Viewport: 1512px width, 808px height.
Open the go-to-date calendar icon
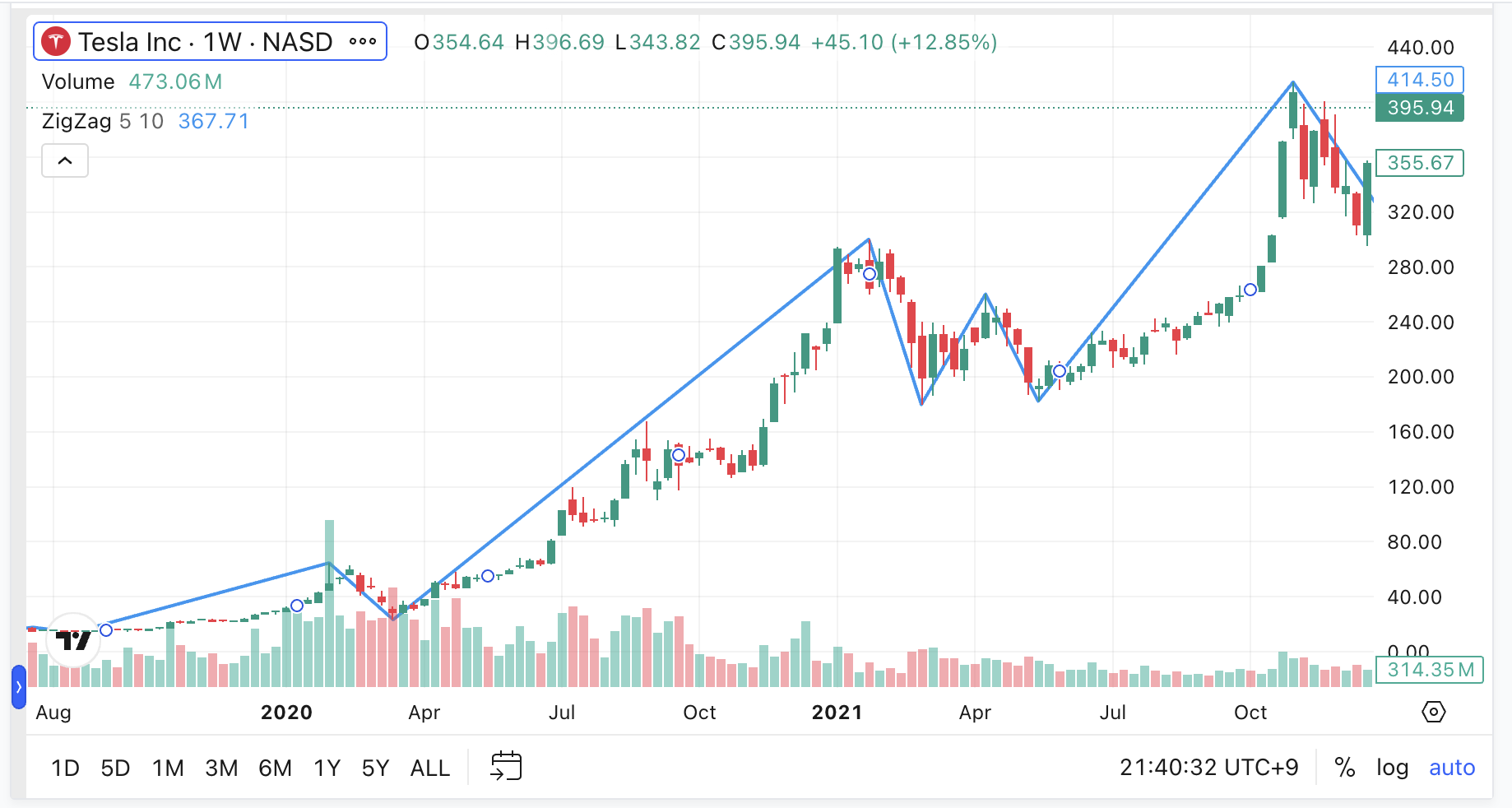pos(506,766)
